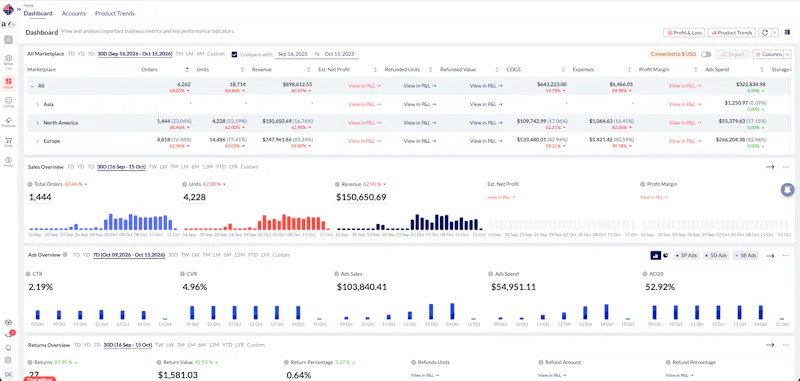Select YTD range in Returns Overview

227,345
